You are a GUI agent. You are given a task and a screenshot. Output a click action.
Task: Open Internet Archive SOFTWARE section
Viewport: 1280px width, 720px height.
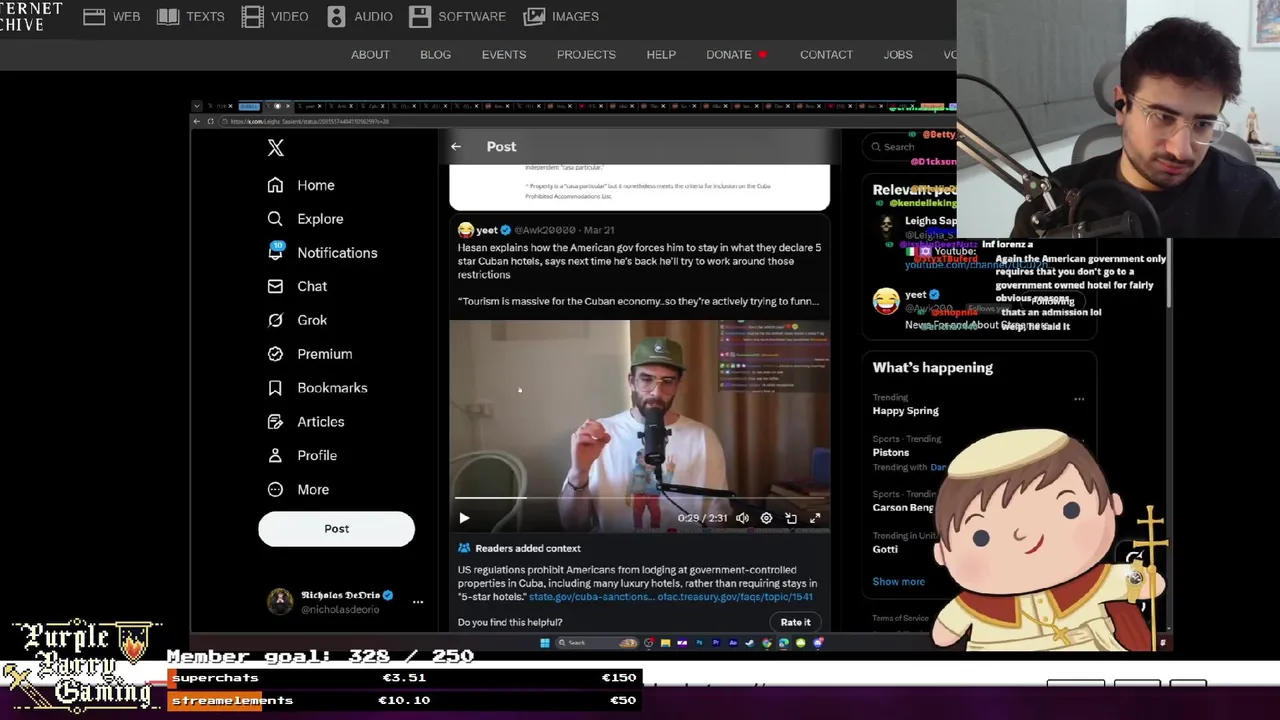458,16
